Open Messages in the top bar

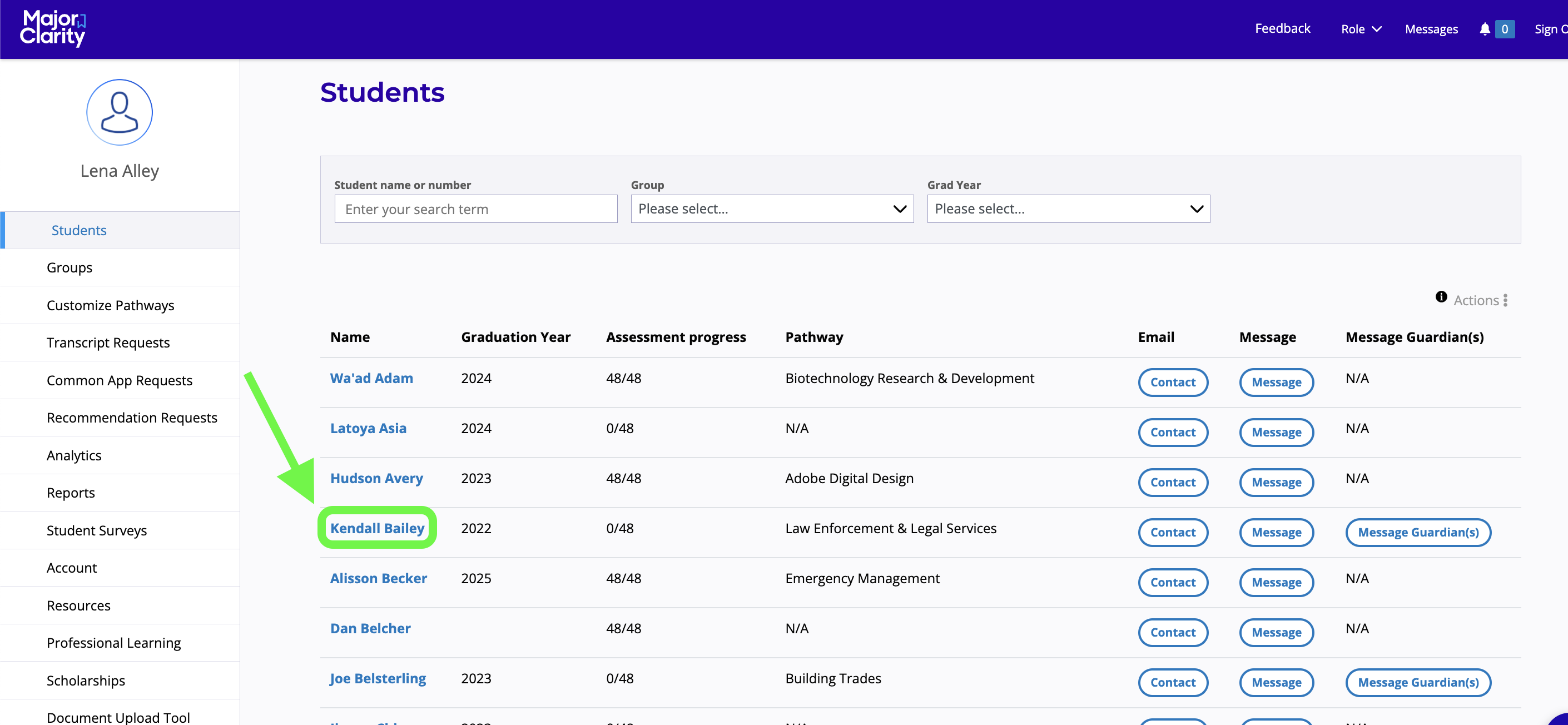(1431, 28)
